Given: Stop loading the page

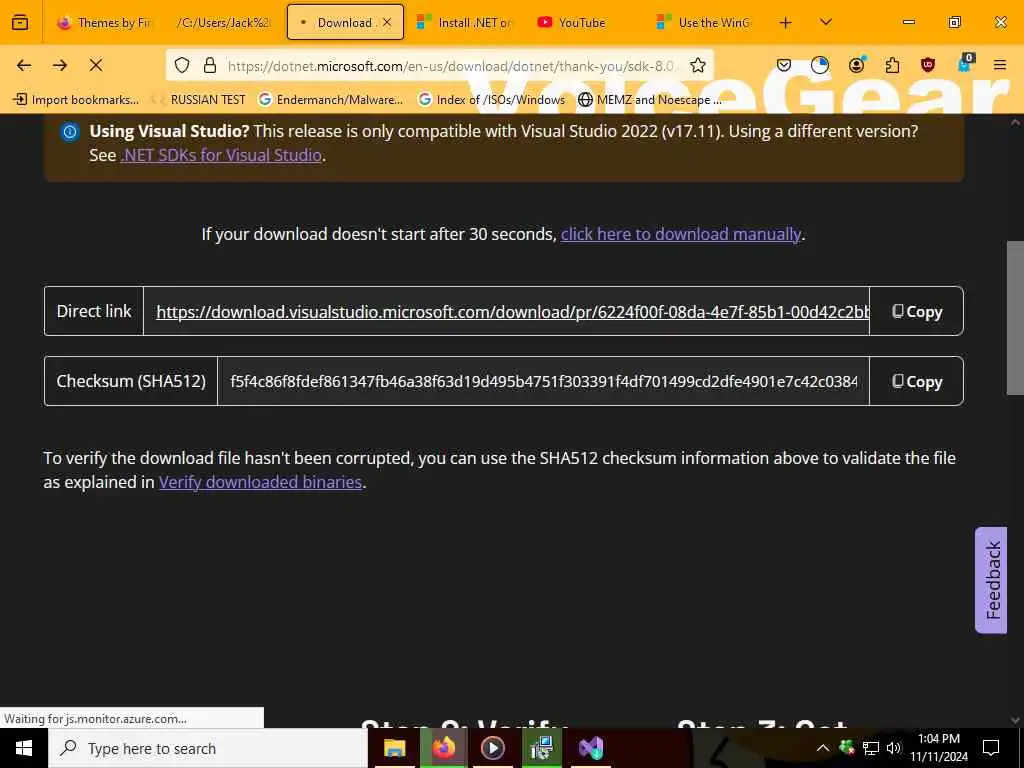Looking at the screenshot, I should pyautogui.click(x=96, y=65).
